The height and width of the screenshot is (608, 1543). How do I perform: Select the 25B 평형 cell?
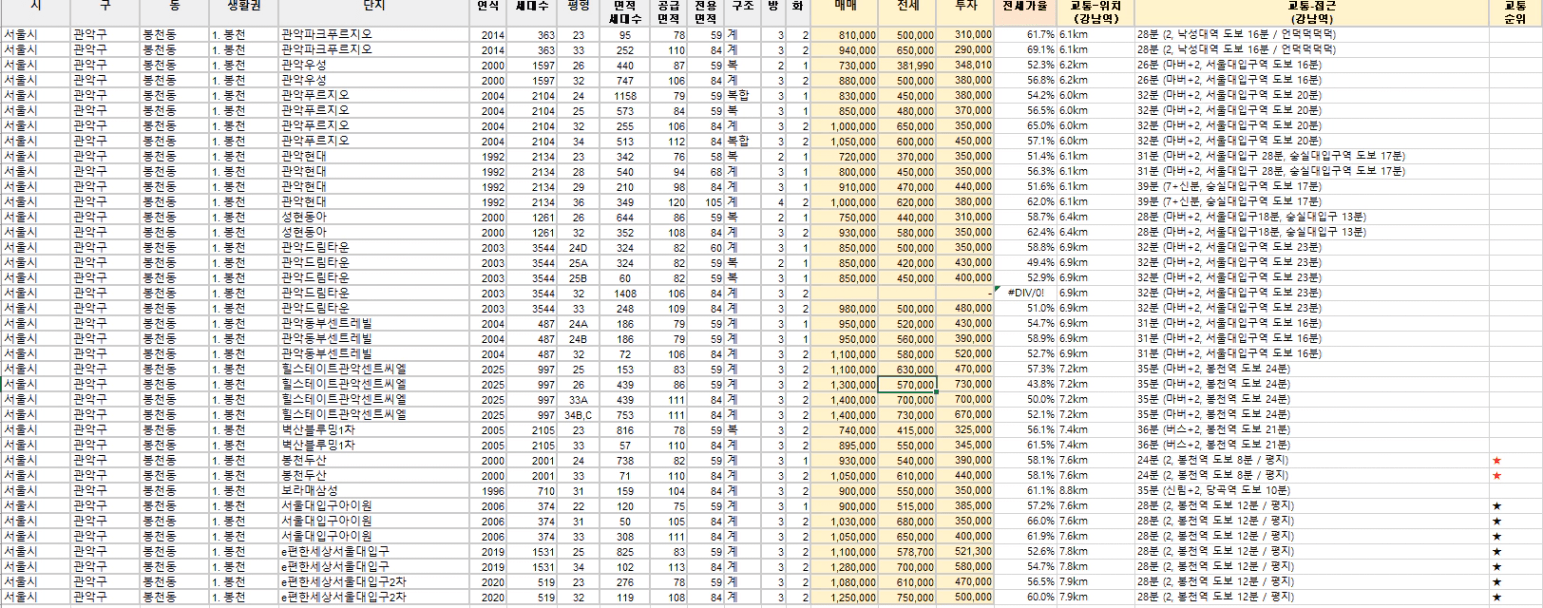tap(578, 278)
